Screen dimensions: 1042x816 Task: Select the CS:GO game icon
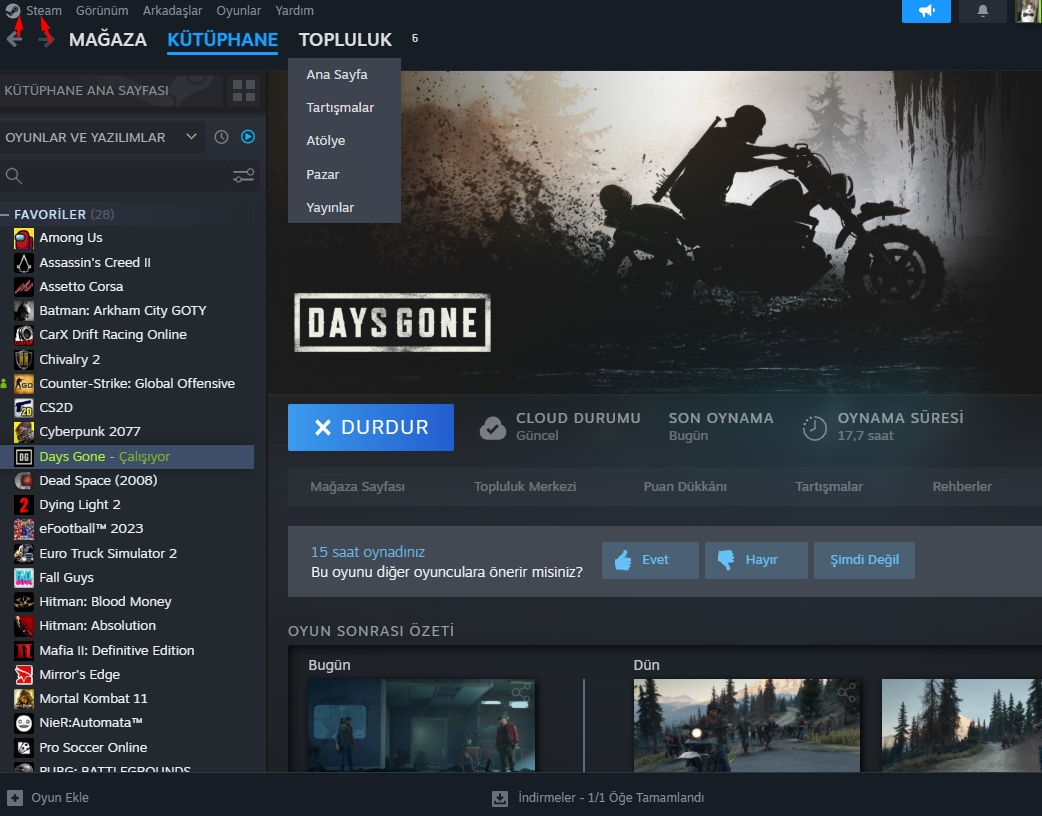[24, 383]
